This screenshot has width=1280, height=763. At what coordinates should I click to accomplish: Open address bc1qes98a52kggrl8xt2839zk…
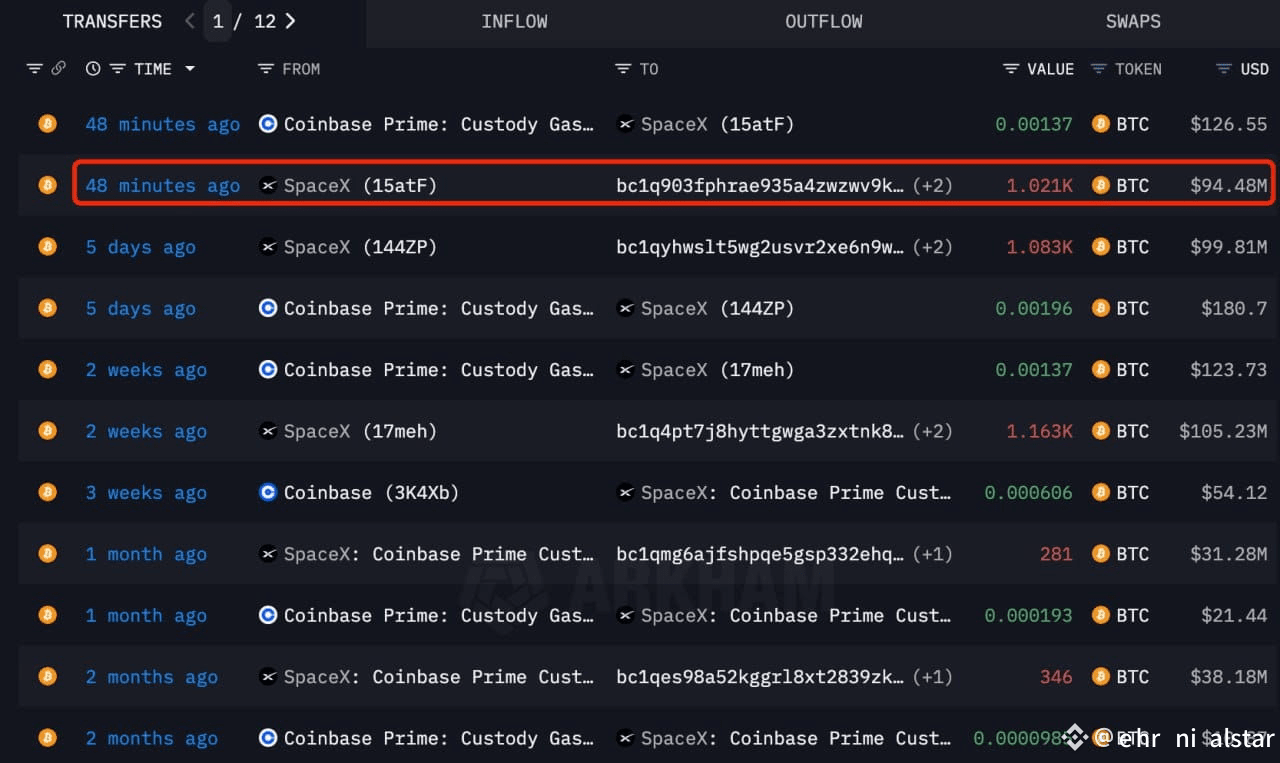[x=760, y=677]
